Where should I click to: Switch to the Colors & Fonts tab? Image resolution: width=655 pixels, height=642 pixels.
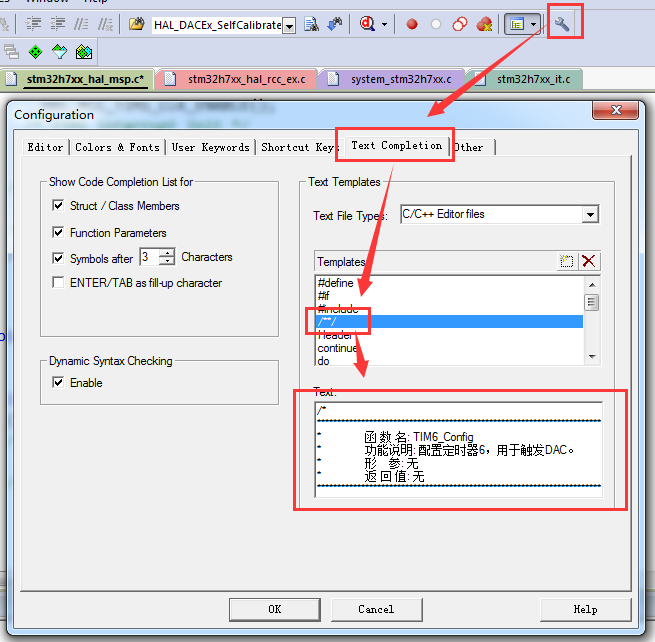point(117,147)
